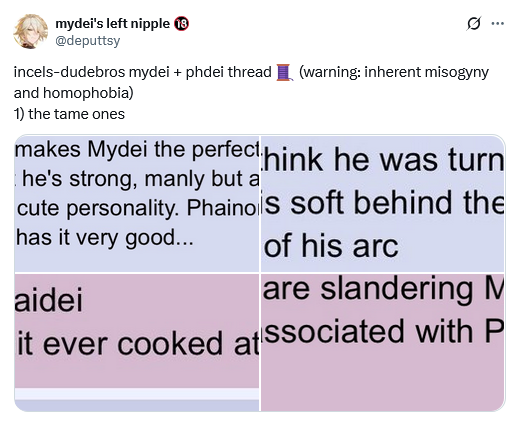The image size is (520, 423).
Task: Click the thread spool emoji
Action: pos(284,72)
